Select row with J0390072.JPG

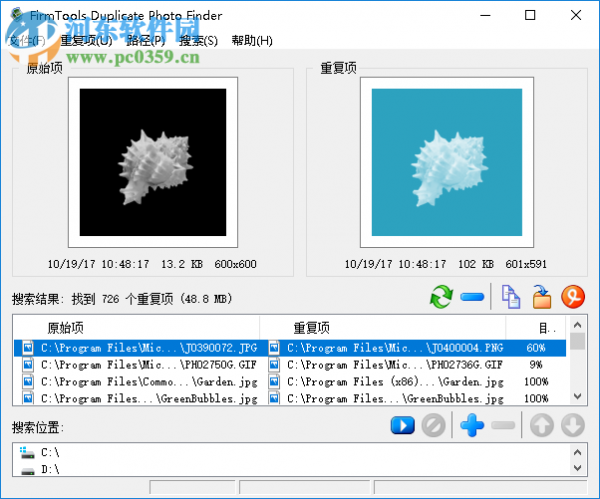pyautogui.click(x=290, y=348)
